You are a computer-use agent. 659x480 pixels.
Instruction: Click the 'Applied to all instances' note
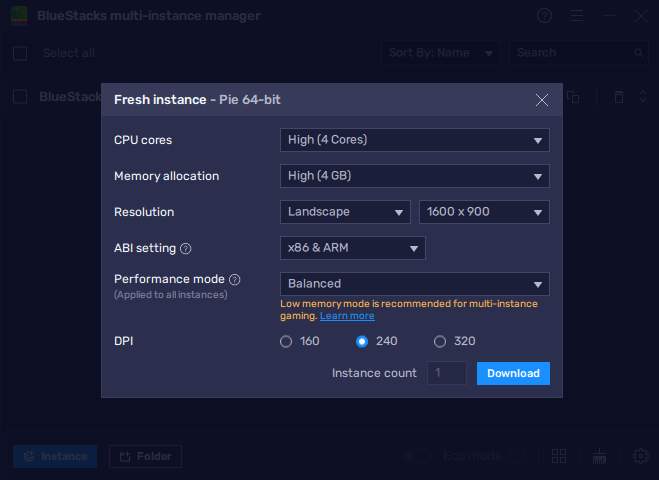171,295
